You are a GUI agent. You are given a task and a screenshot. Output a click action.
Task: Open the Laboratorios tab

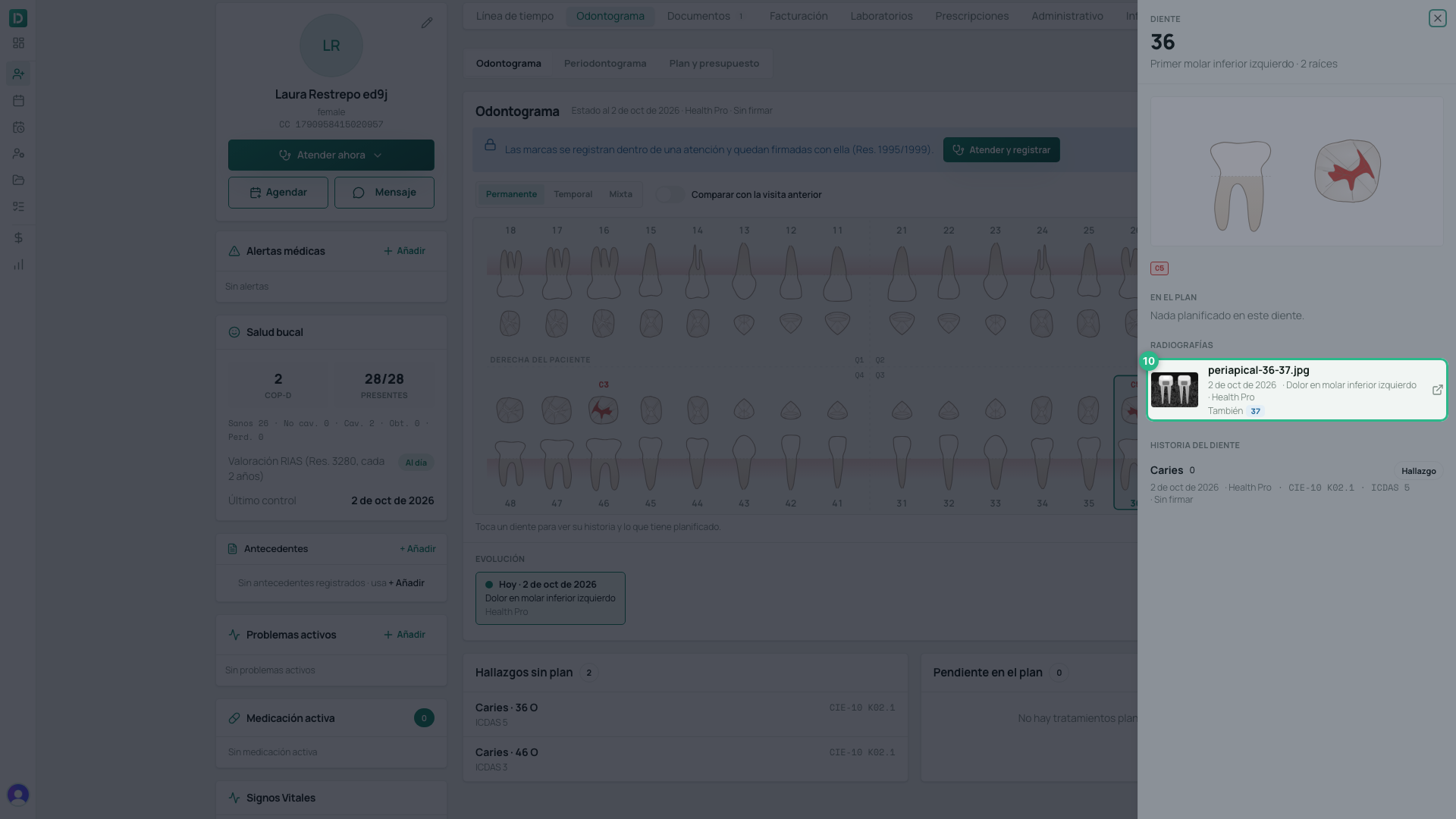[881, 16]
